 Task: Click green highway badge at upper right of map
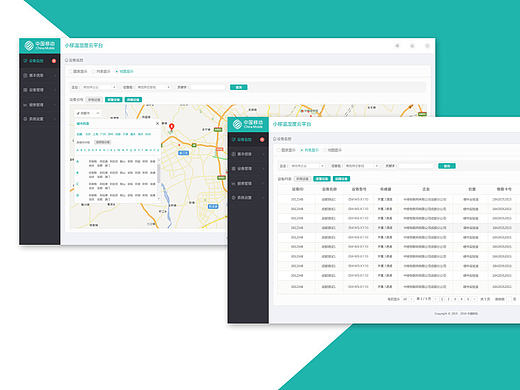pos(422,114)
